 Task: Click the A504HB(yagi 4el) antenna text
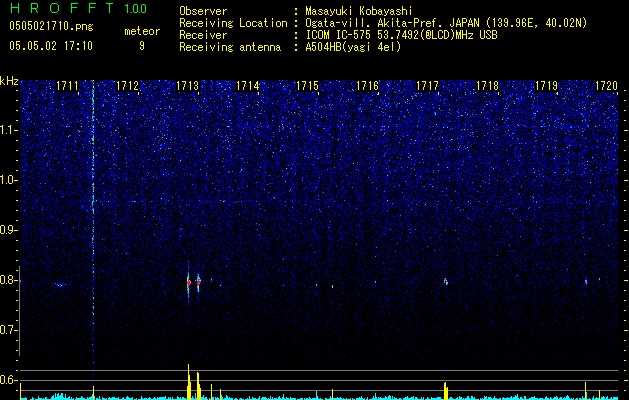(353, 47)
